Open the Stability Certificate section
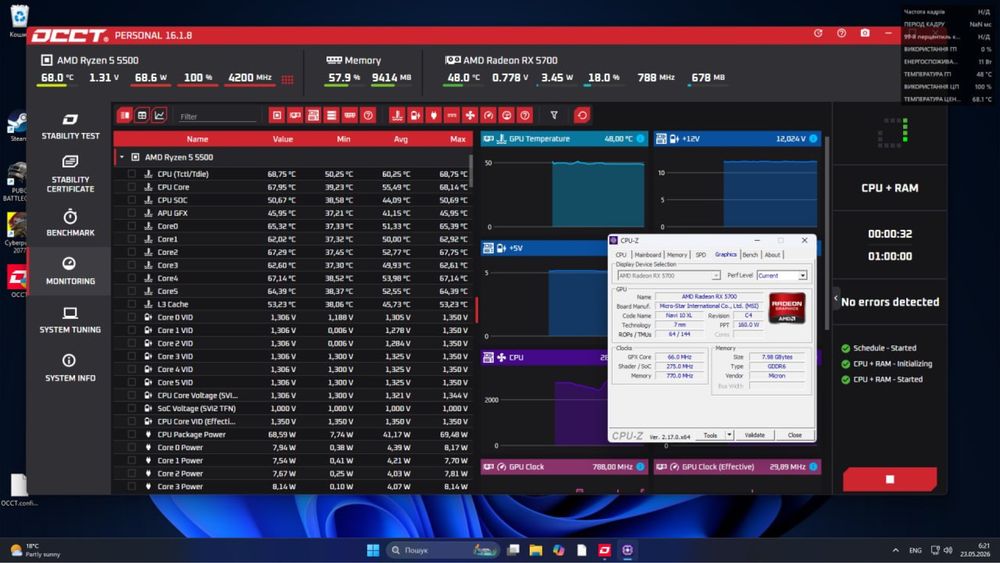Viewport: 1000px width, 563px height. [x=70, y=173]
